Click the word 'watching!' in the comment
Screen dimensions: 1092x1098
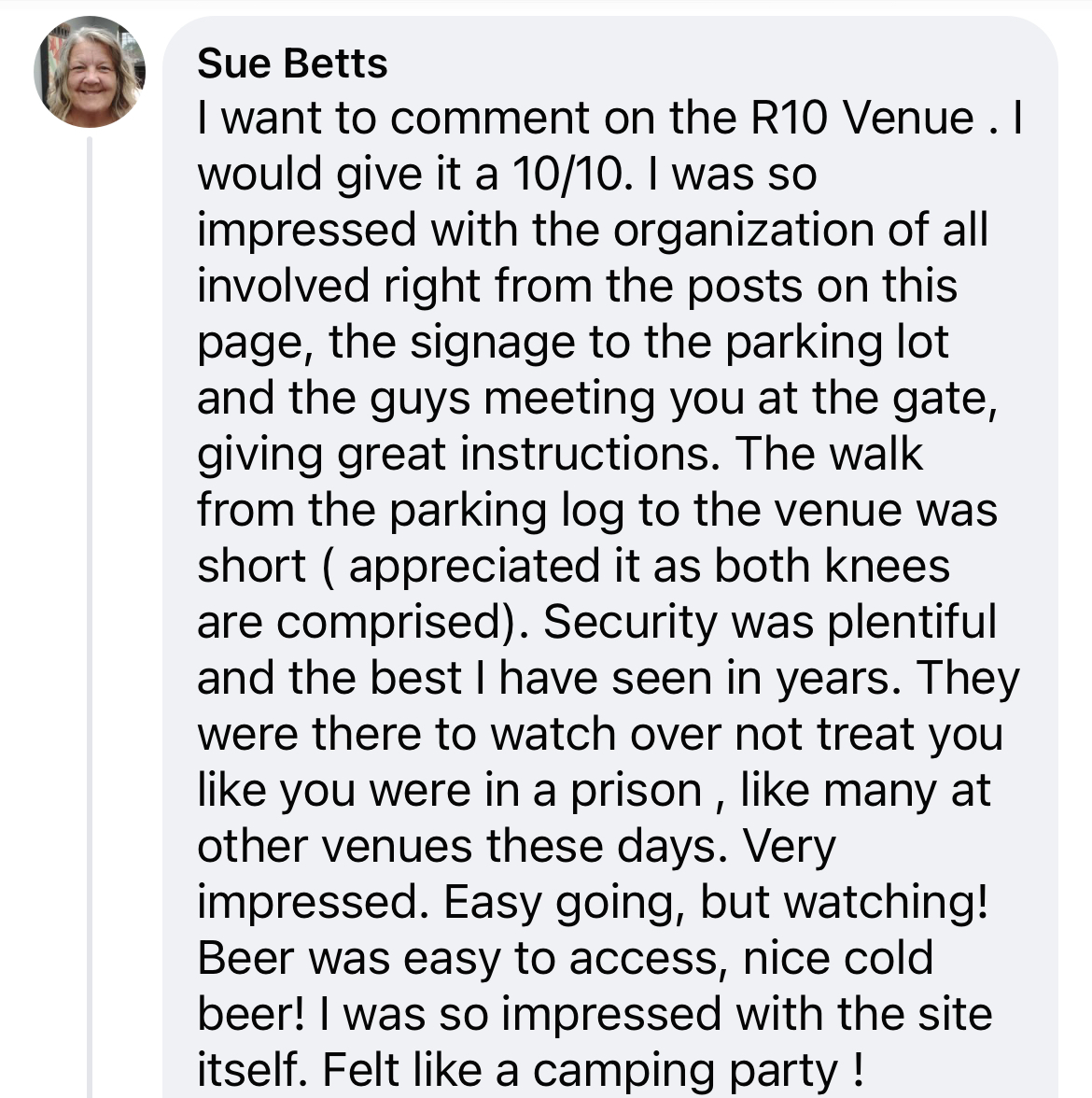886,902
